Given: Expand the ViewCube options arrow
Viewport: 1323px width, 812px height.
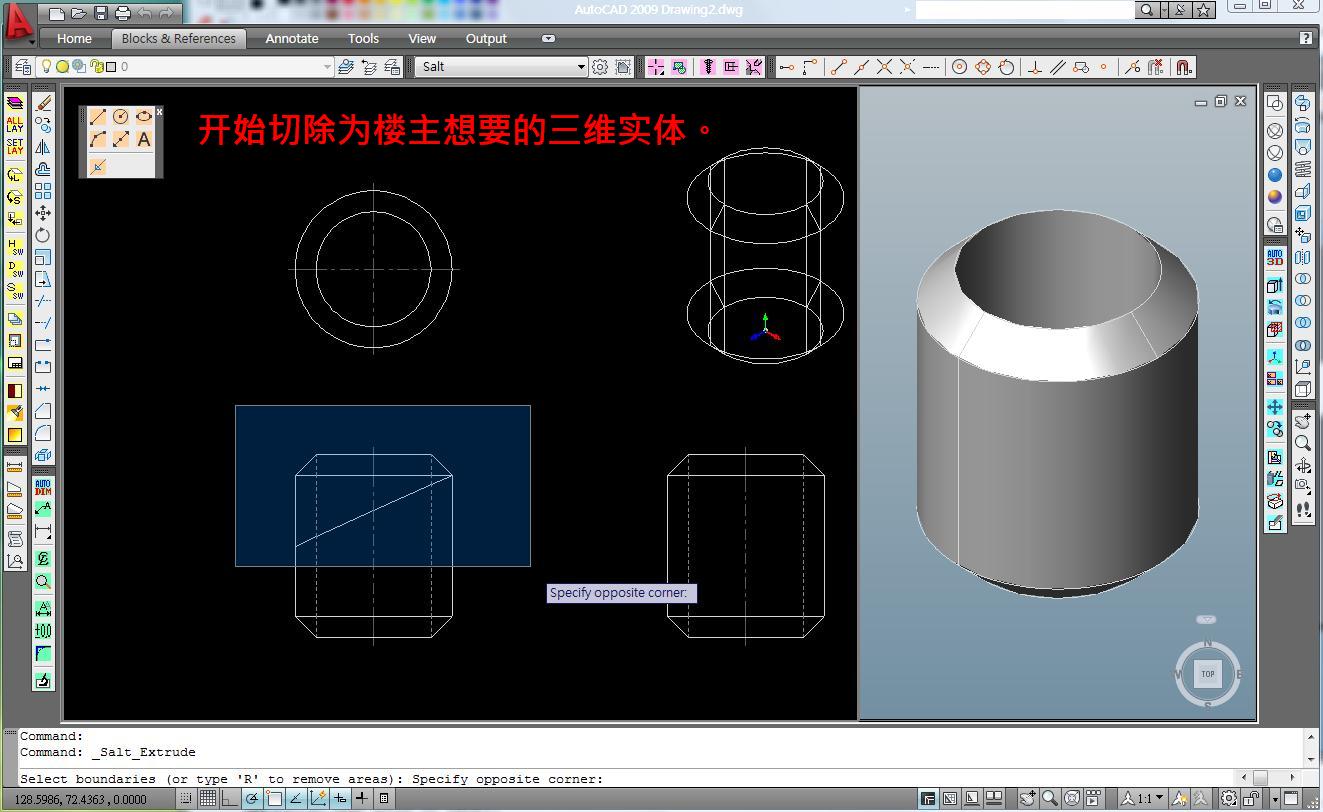Looking at the screenshot, I should coord(1207,620).
